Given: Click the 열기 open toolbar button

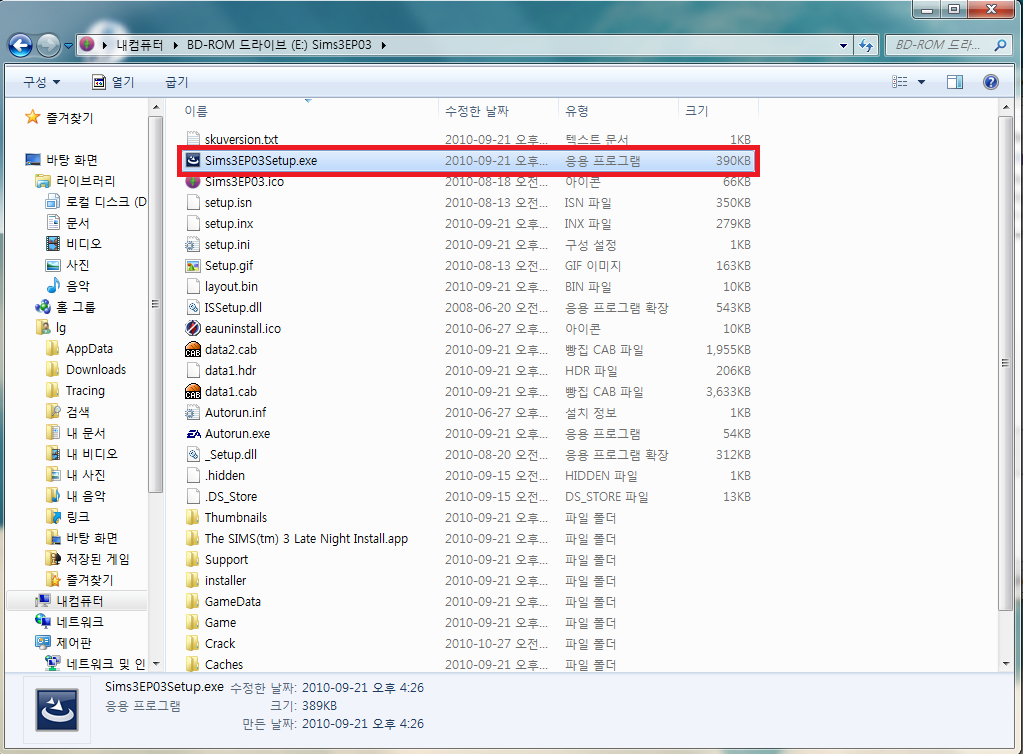Looking at the screenshot, I should [113, 82].
